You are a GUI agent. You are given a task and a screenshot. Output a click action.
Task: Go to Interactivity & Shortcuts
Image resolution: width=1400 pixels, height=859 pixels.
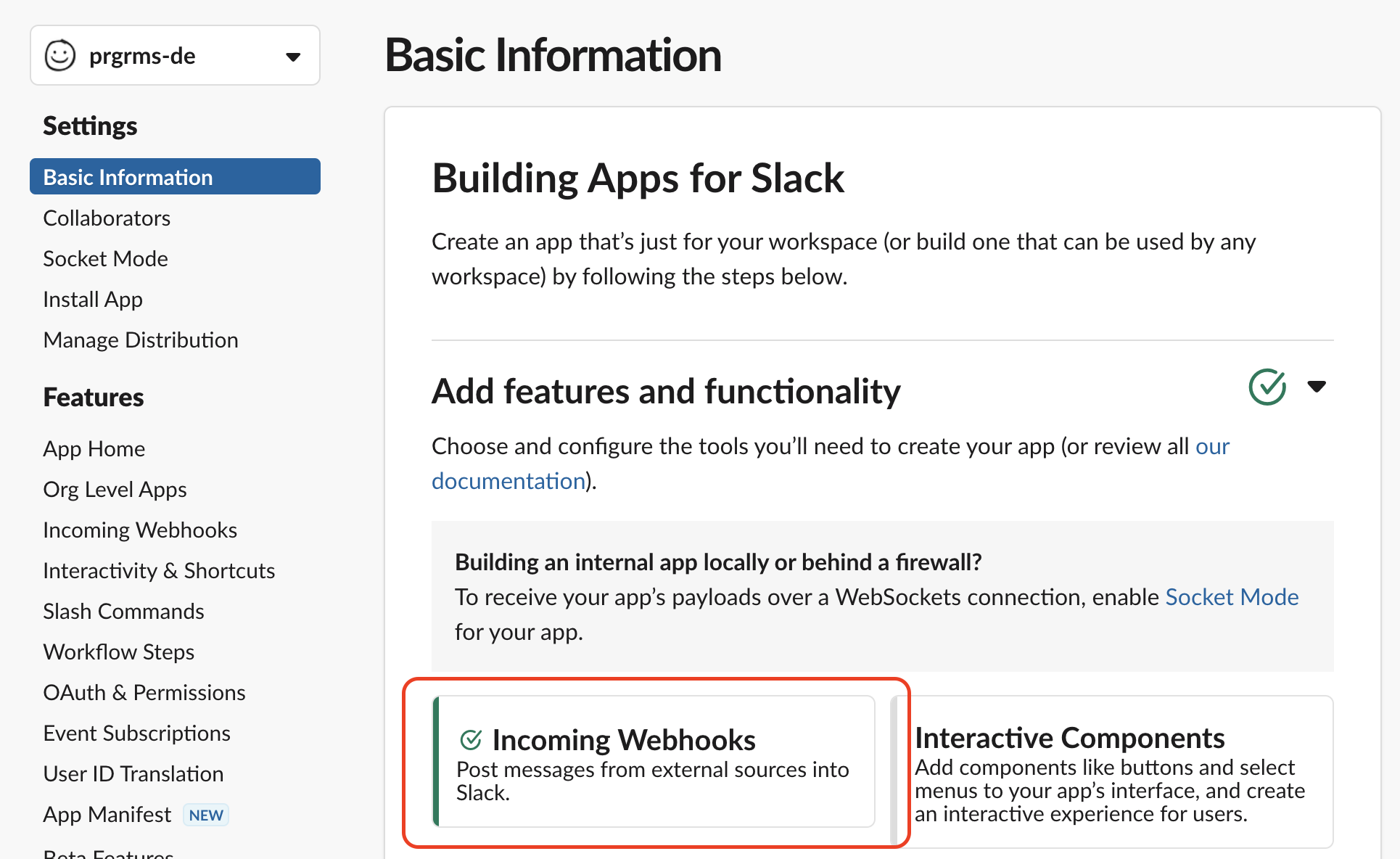click(x=159, y=570)
